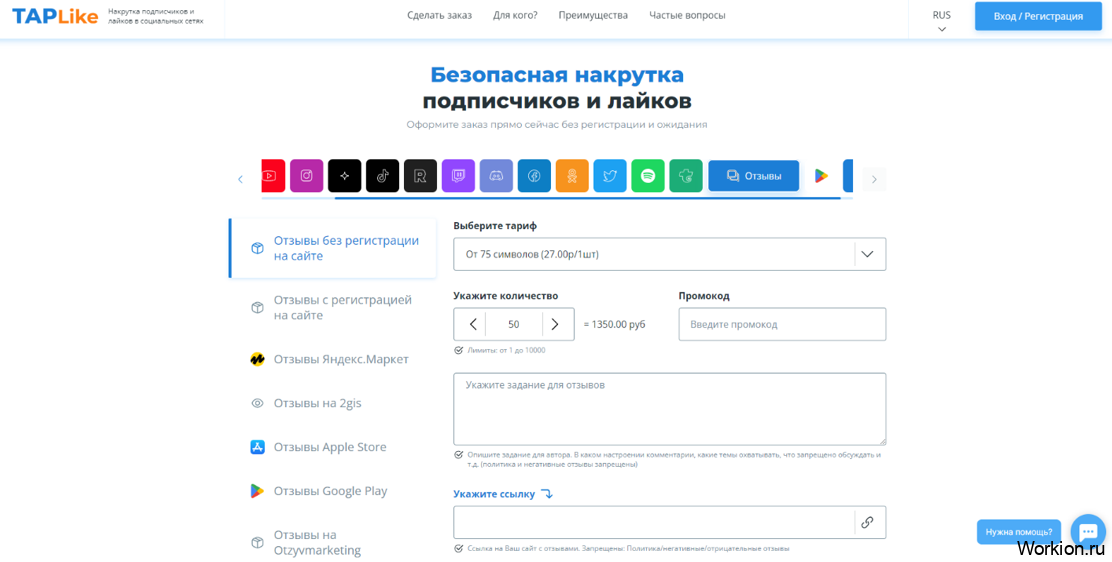The image size is (1112, 562).
Task: Click the TAPLike logo
Action: click(55, 16)
